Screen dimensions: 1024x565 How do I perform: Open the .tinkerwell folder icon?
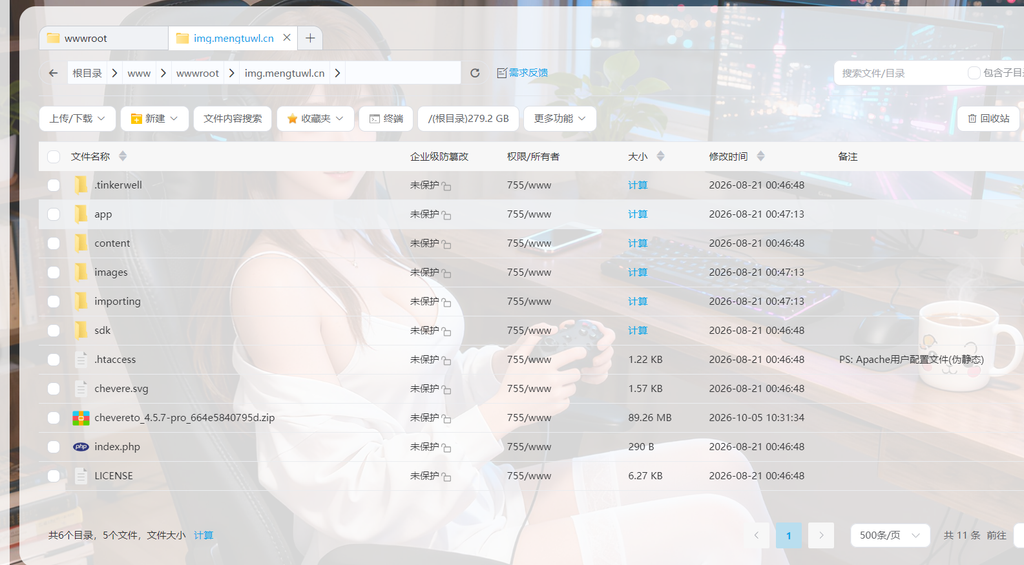80,185
